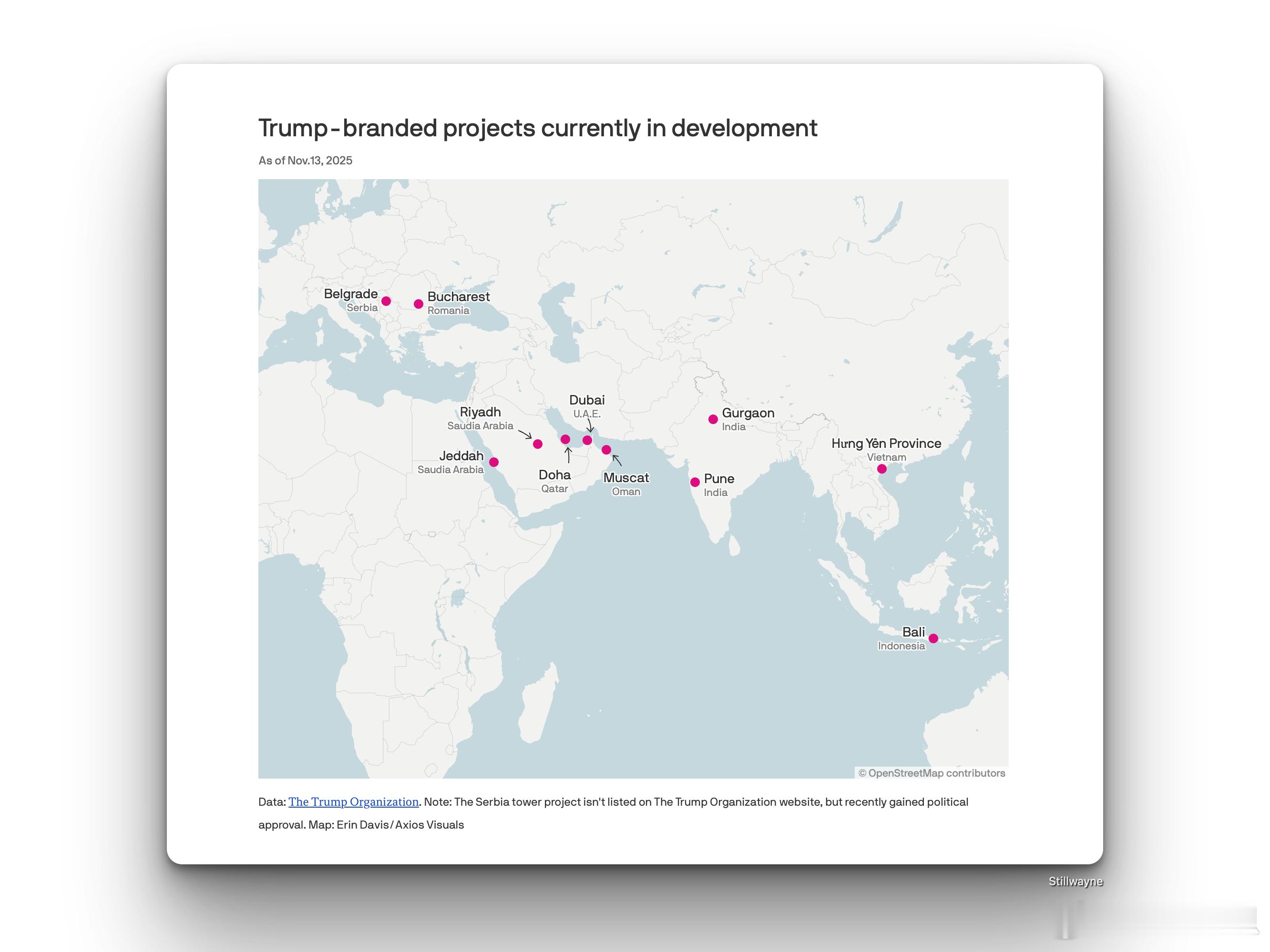Click the Gurgaon location dot

click(x=713, y=419)
